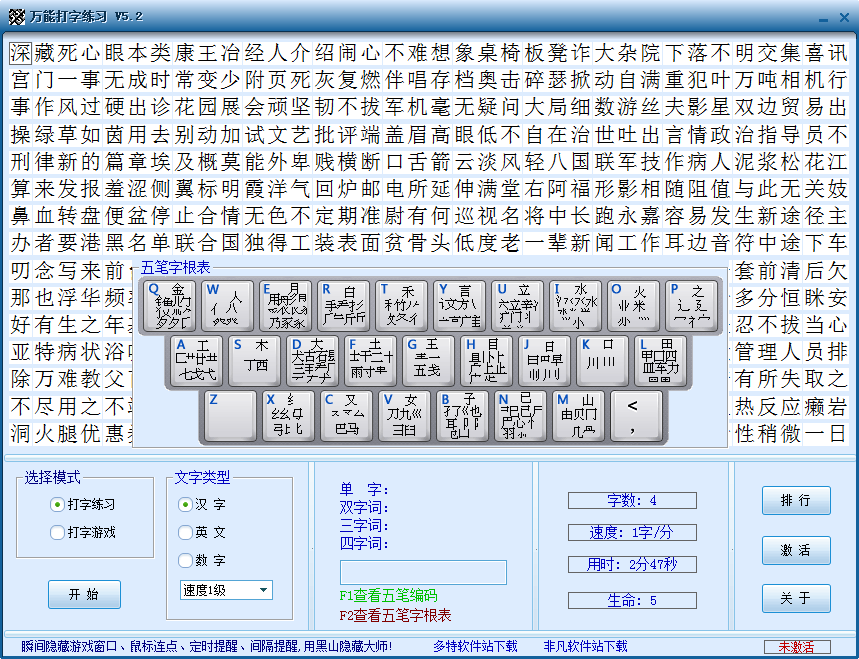Open the 排行 rankings panel
The image size is (859, 659).
coord(796,500)
